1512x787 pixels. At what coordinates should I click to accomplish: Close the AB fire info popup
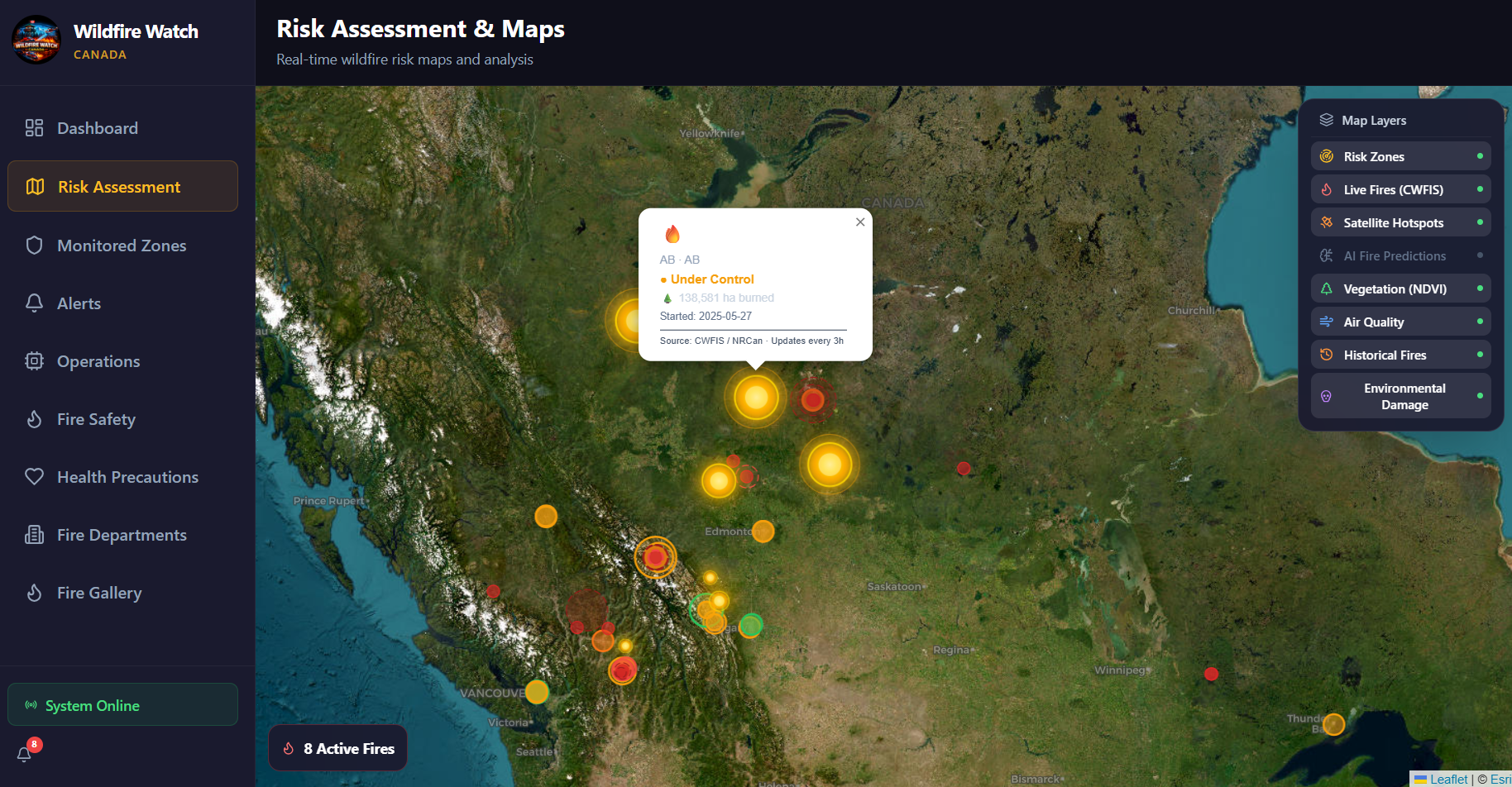(860, 222)
